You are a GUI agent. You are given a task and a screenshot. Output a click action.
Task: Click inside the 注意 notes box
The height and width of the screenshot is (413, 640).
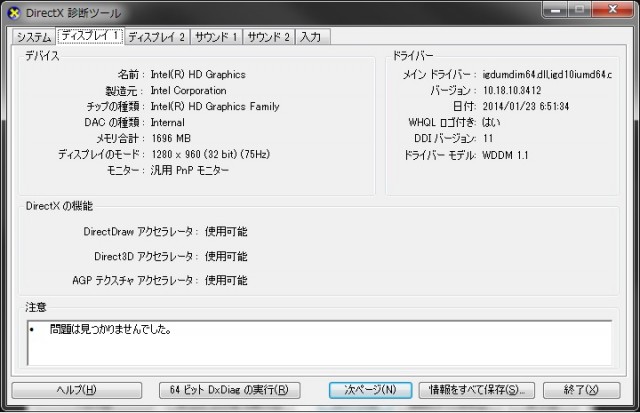point(320,343)
